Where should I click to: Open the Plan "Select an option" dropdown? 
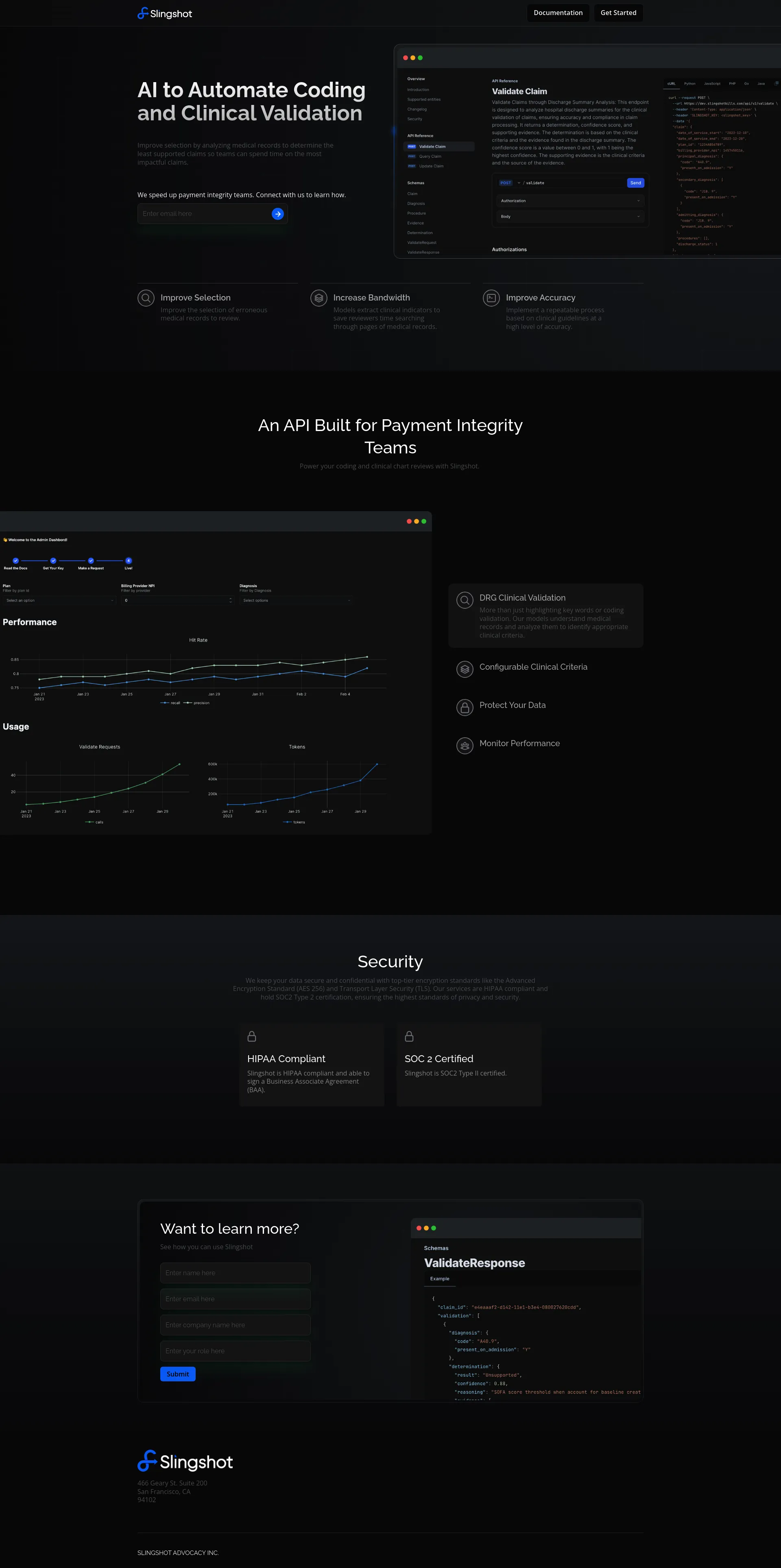[x=59, y=600]
